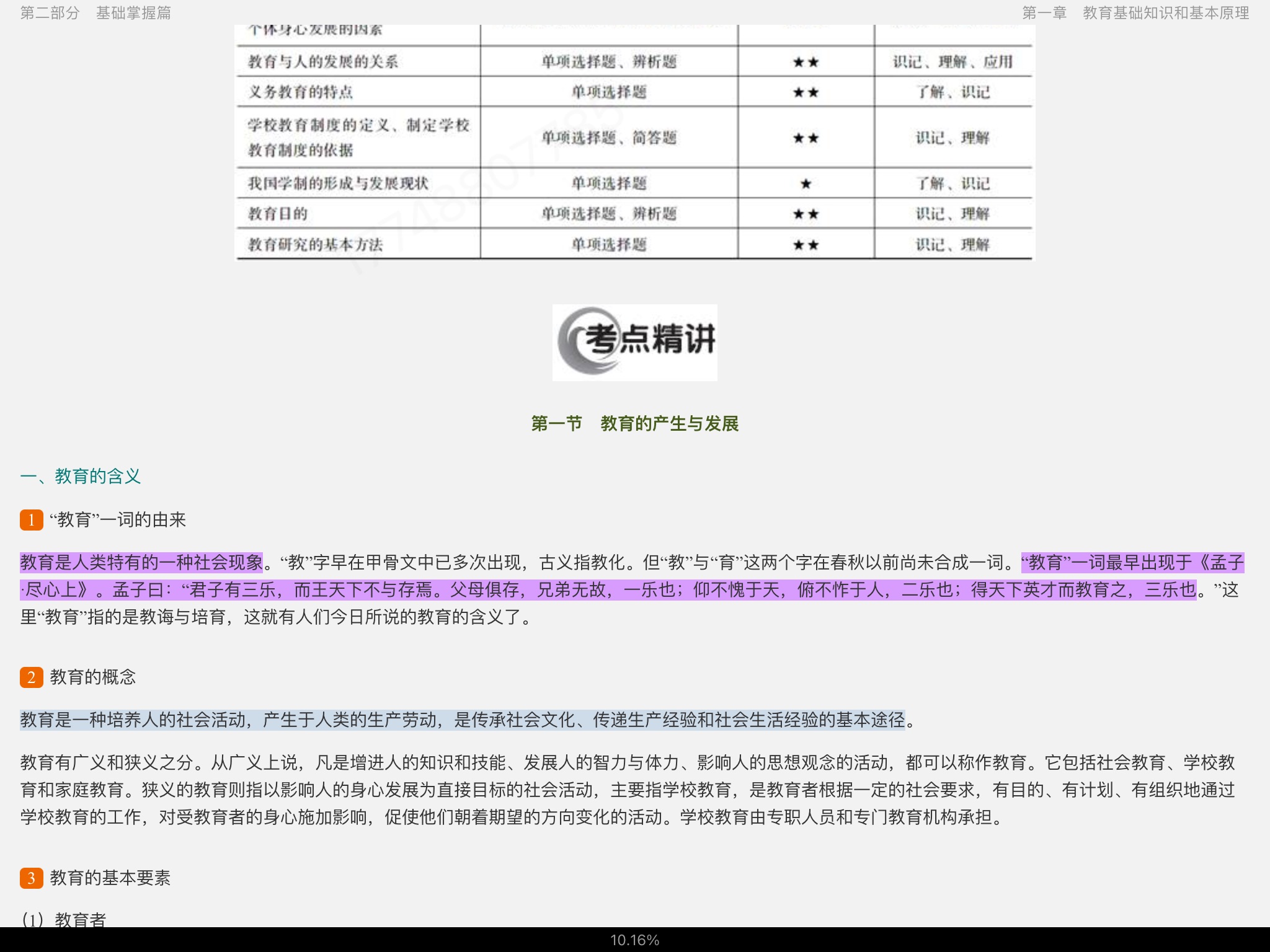Tap the purple highlight 教育是人类特有的一种社会现象
The image size is (1270, 952).
click(141, 562)
